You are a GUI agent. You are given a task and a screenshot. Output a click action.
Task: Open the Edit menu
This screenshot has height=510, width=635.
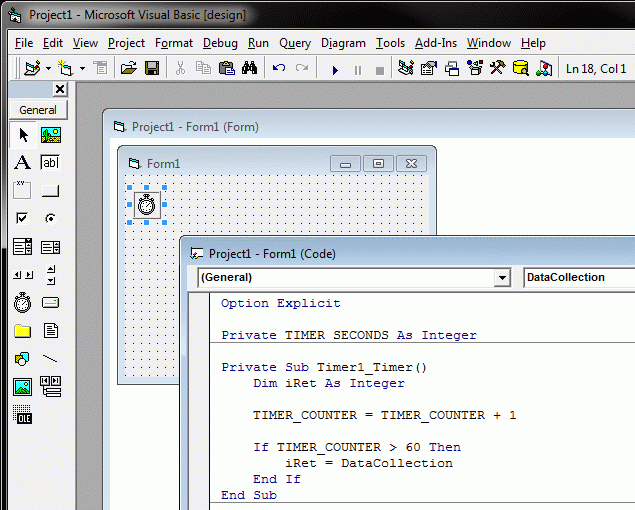click(x=53, y=43)
